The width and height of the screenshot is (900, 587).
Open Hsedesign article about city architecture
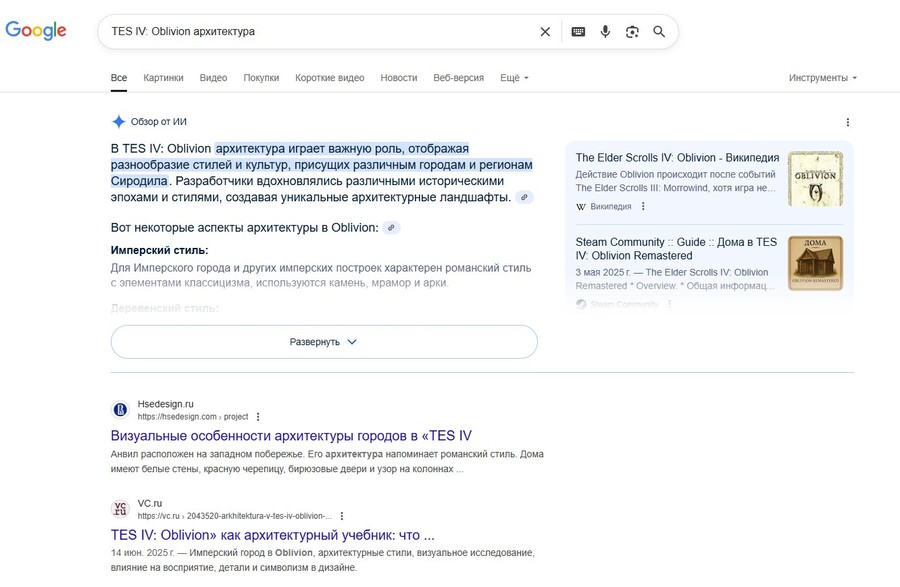[291, 436]
